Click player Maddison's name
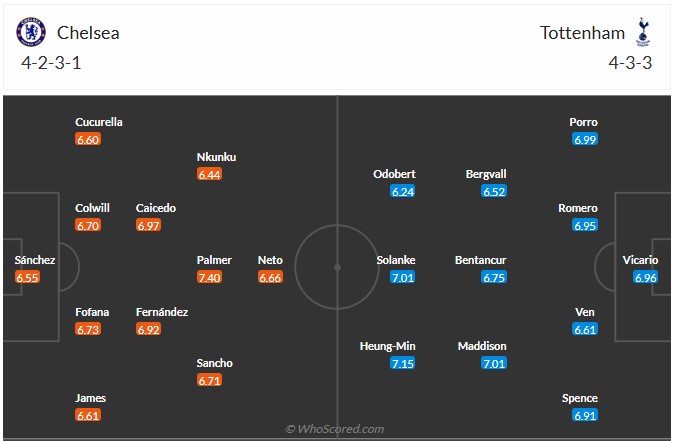Screen dimensions: 673x441 482,346
